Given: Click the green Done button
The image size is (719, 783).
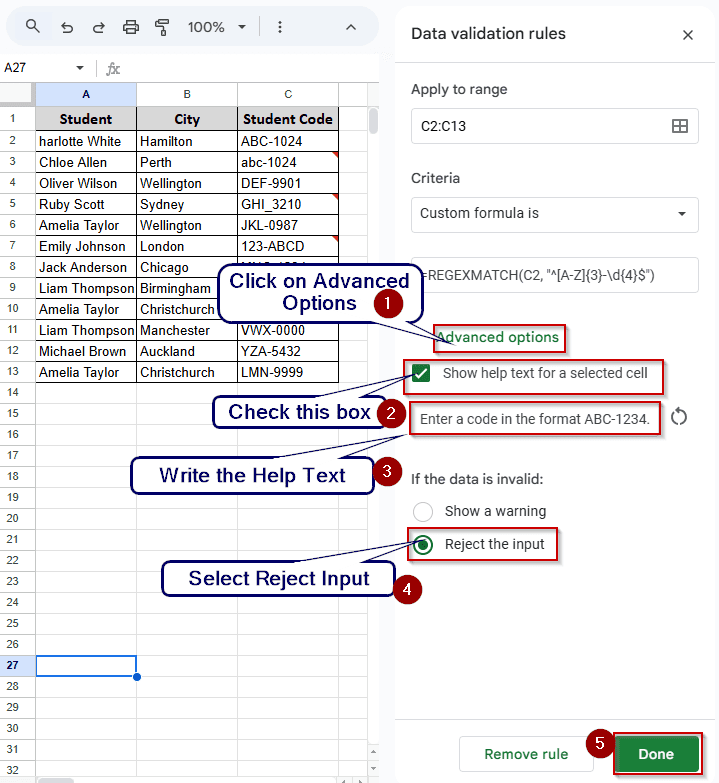Looking at the screenshot, I should pos(656,754).
